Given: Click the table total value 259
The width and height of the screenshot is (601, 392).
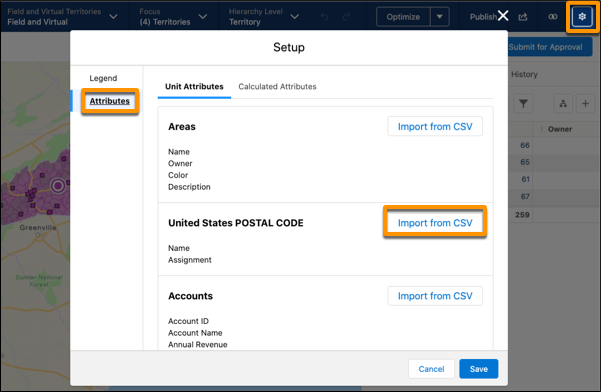Looking at the screenshot, I should 522,215.
